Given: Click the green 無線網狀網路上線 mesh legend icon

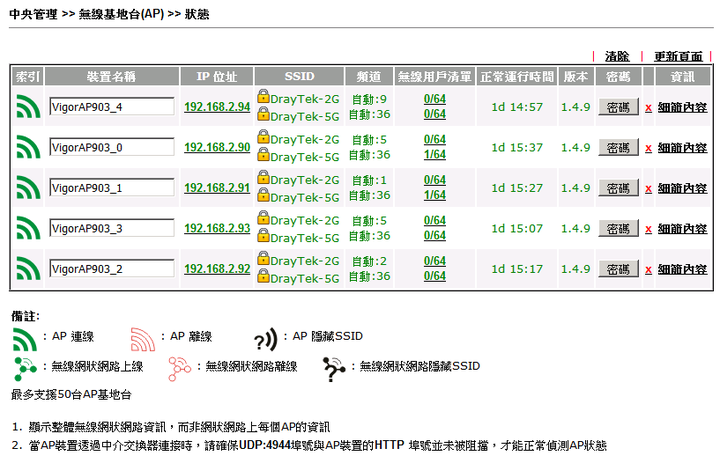Looking at the screenshot, I should (x=25, y=369).
